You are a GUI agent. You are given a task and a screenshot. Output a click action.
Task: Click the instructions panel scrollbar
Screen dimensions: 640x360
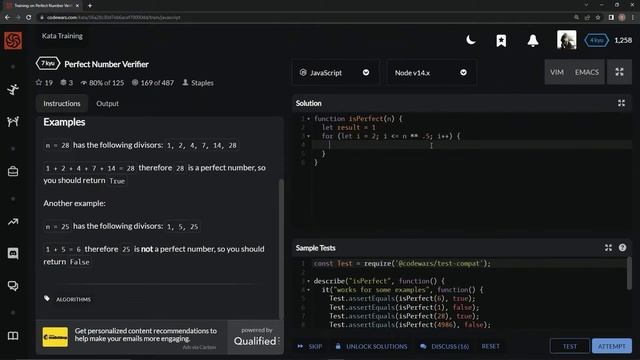coord(281,249)
